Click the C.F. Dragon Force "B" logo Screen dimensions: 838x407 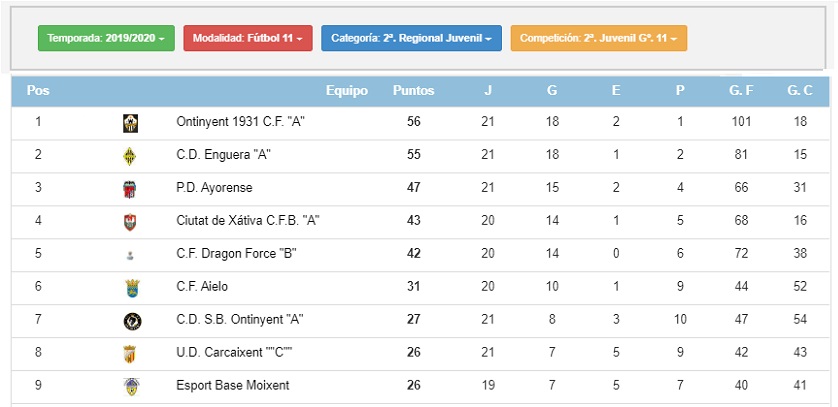130,256
